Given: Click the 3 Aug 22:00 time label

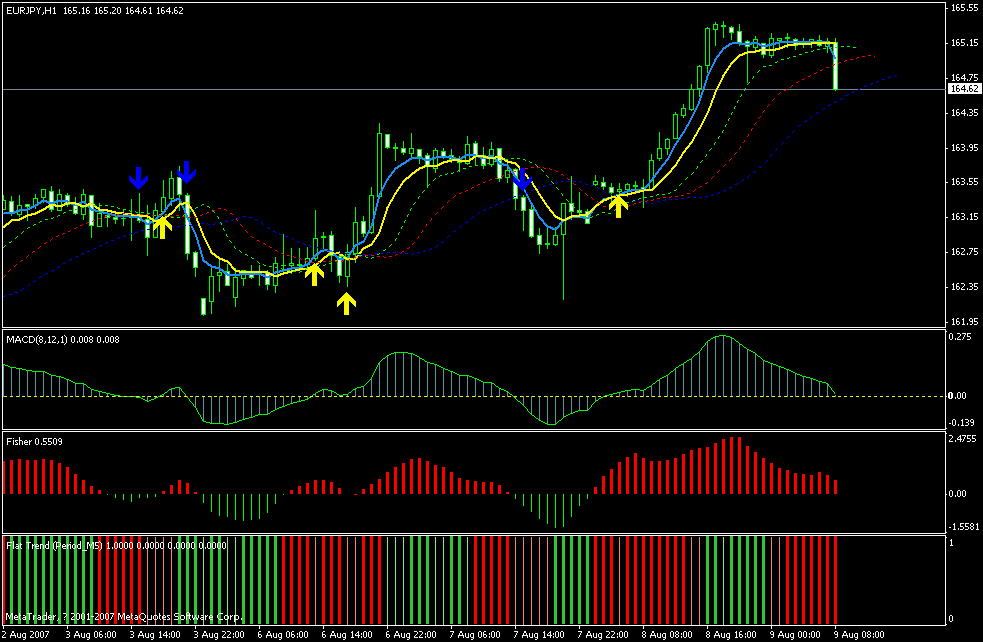Looking at the screenshot, I should coord(218,635).
